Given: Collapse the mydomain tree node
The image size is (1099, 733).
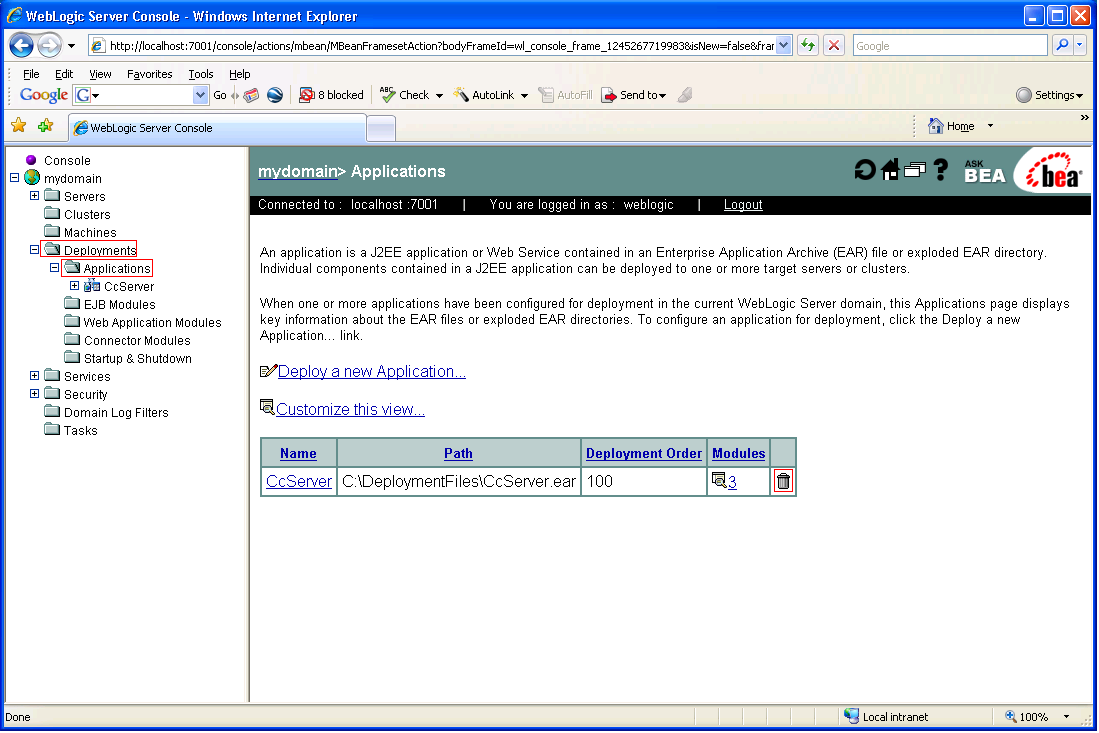Looking at the screenshot, I should 14,178.
